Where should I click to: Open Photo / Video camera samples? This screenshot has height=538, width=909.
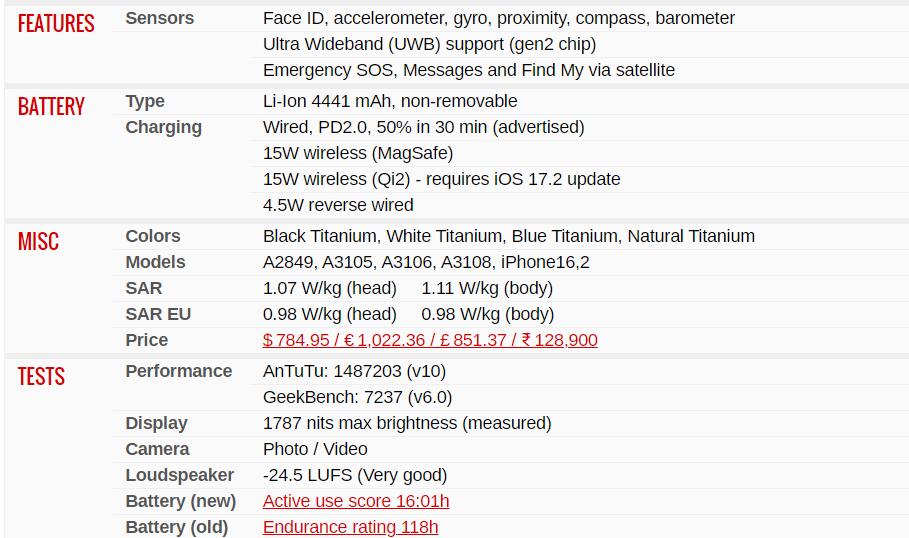point(315,449)
